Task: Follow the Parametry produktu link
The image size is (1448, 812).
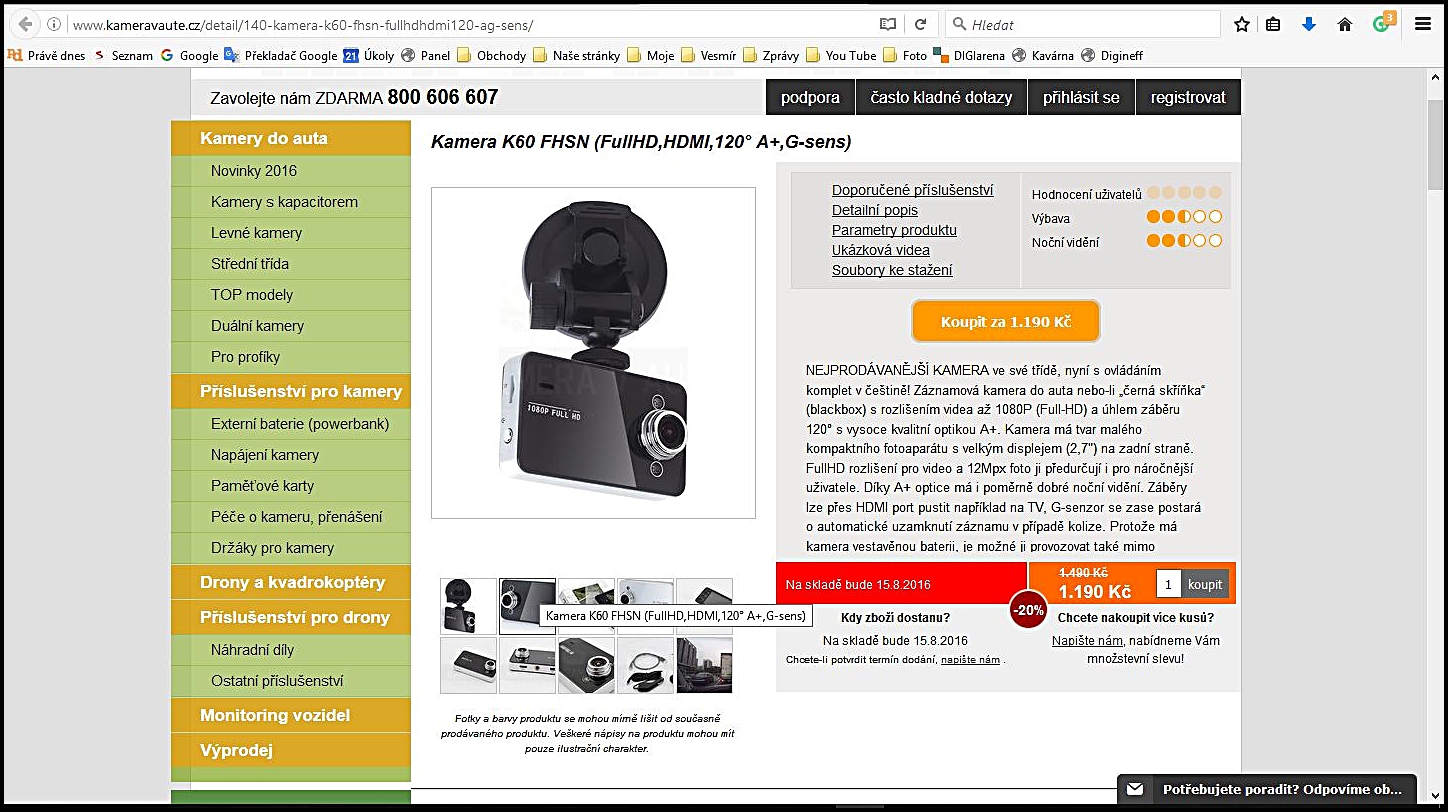Action: pyautogui.click(x=894, y=230)
